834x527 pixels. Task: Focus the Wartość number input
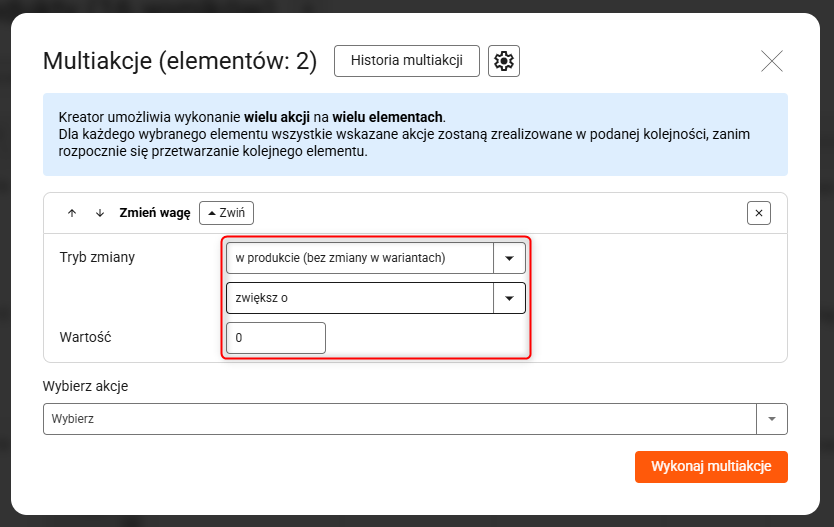click(276, 338)
